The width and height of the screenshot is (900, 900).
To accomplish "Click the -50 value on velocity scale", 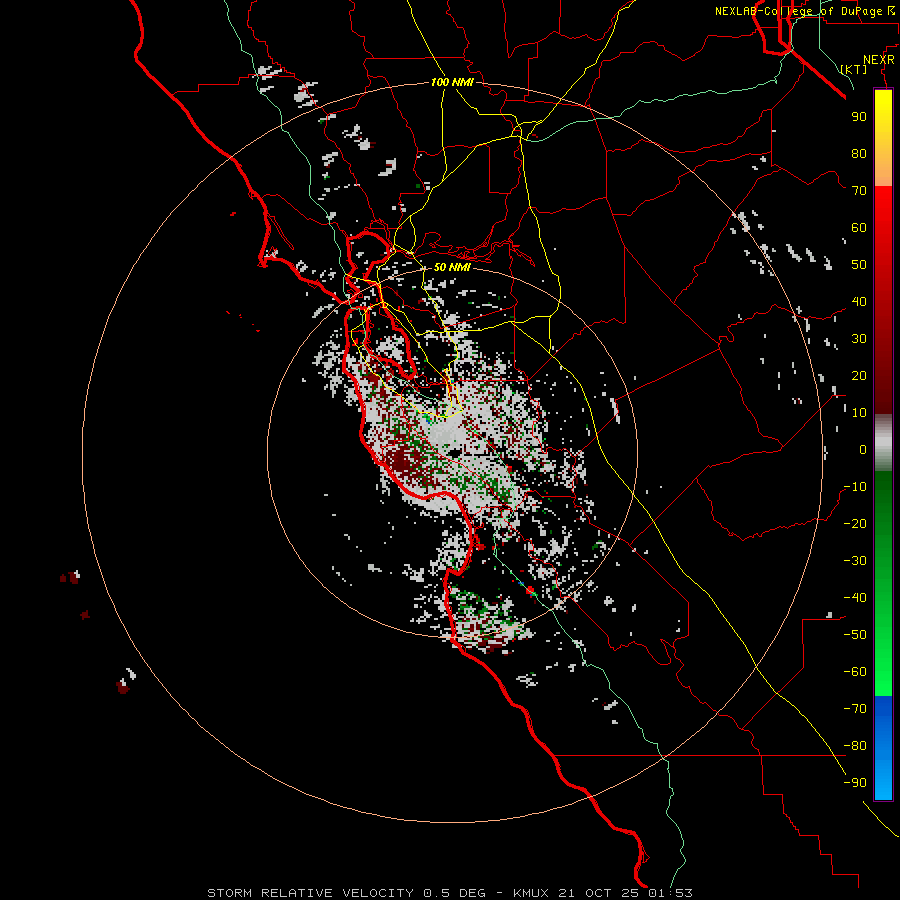I will tap(855, 635).
